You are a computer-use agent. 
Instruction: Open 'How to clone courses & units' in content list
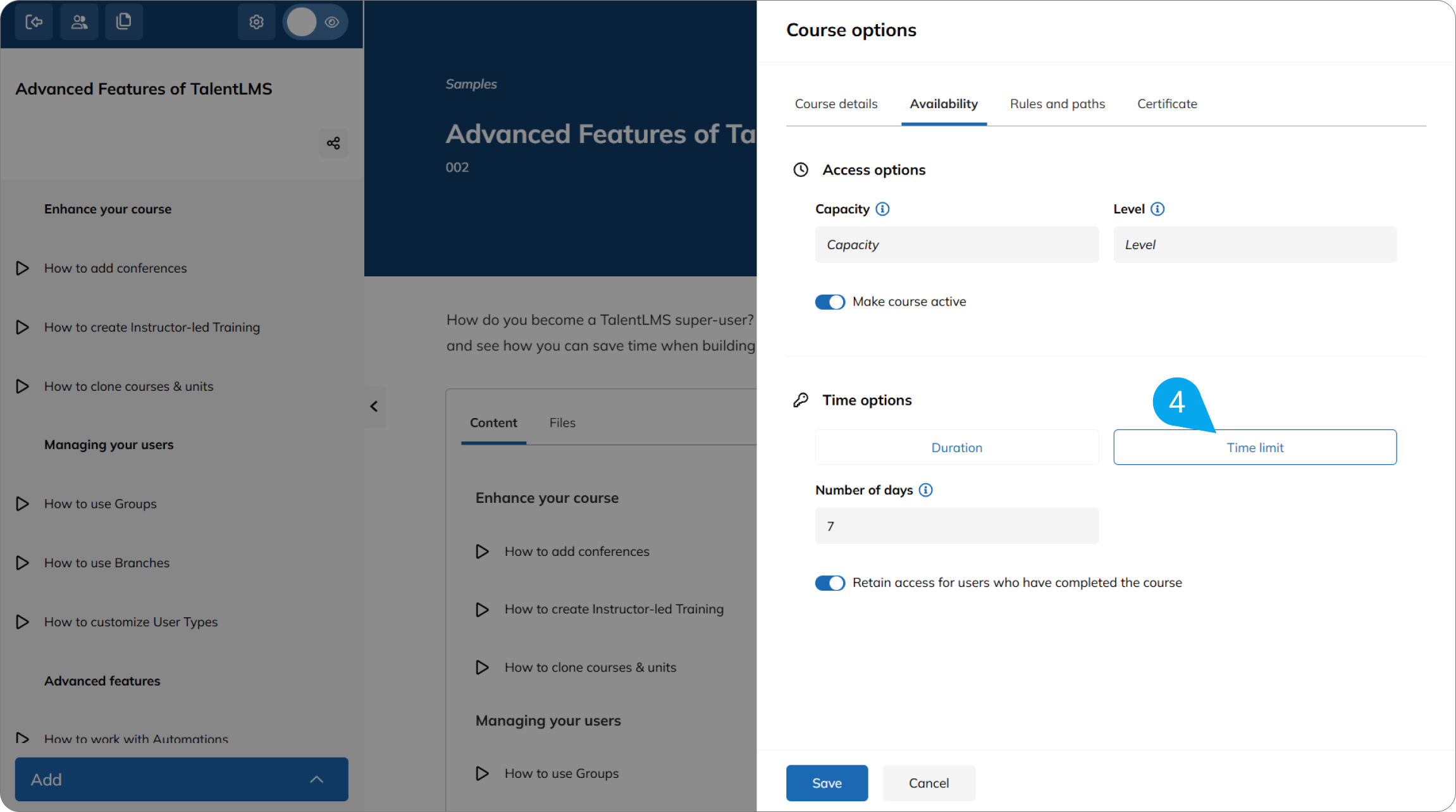pos(590,667)
